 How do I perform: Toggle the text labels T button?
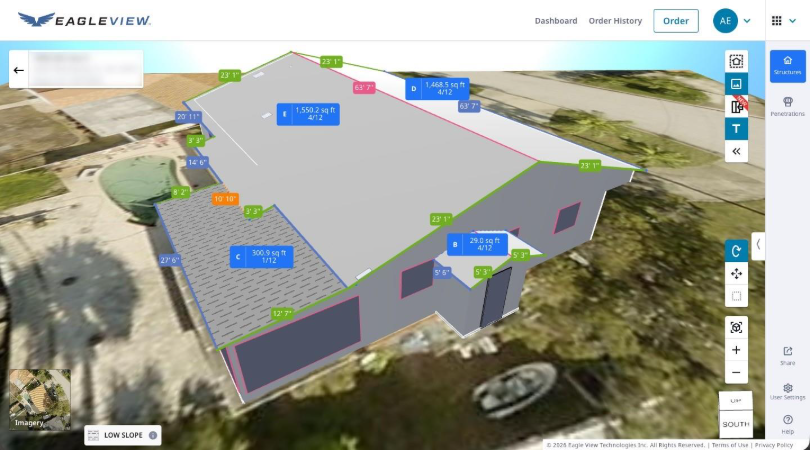(x=736, y=129)
